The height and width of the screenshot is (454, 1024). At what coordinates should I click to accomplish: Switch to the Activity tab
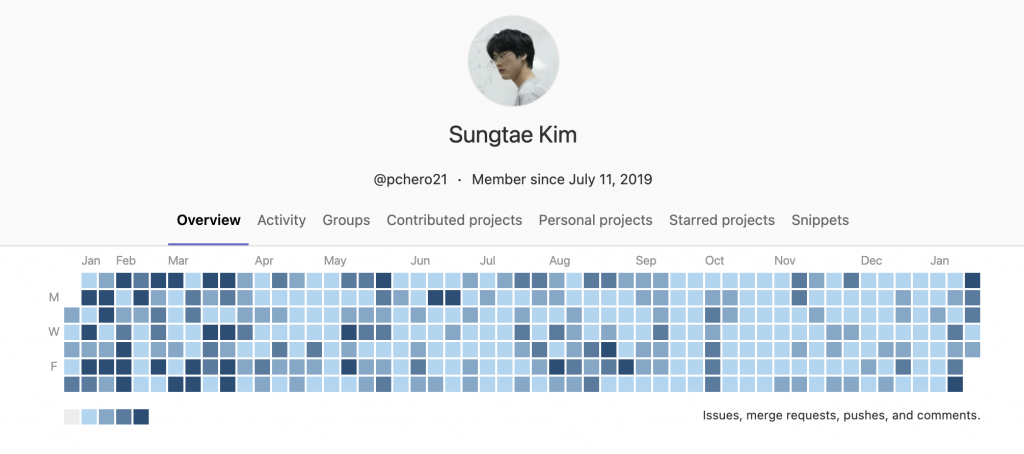(x=281, y=220)
